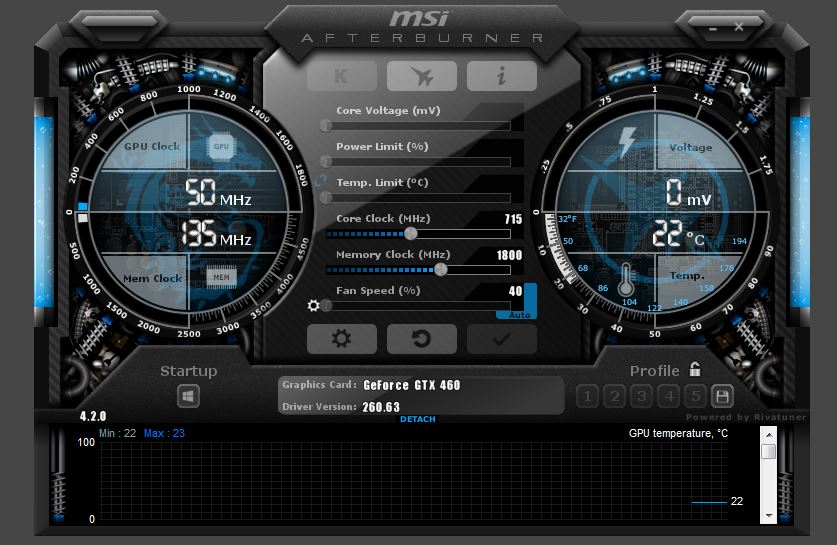The width and height of the screenshot is (837, 545).
Task: Toggle the profile lock padlock icon
Action: pyautogui.click(x=694, y=369)
